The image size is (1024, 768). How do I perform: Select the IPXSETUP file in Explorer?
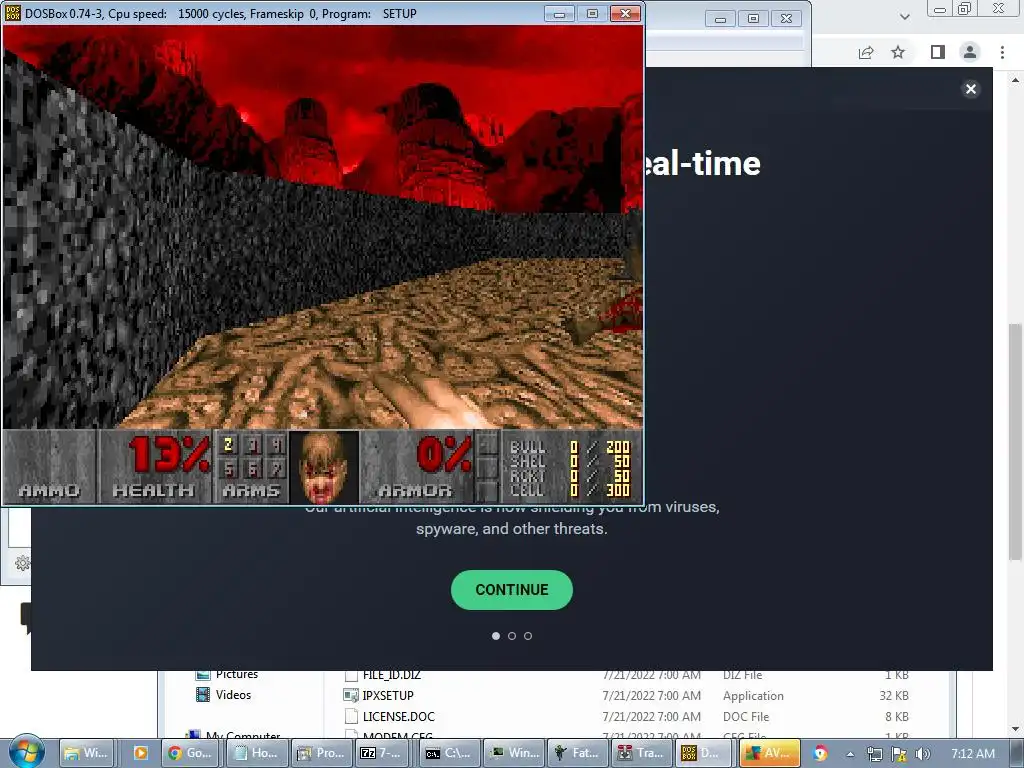[x=388, y=696]
